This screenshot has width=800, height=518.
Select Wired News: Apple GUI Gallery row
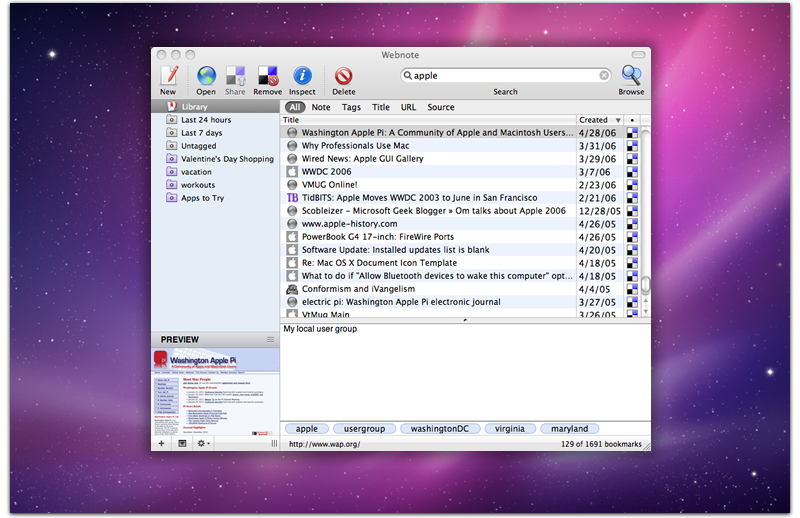tap(460, 159)
